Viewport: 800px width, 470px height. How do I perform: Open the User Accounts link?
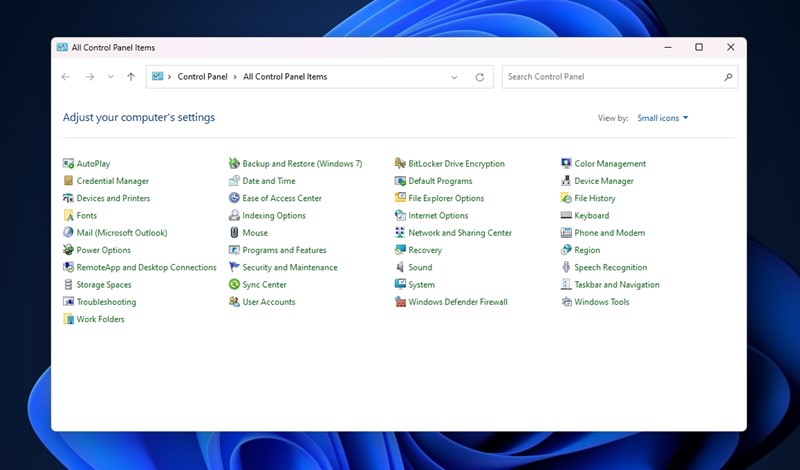click(269, 302)
